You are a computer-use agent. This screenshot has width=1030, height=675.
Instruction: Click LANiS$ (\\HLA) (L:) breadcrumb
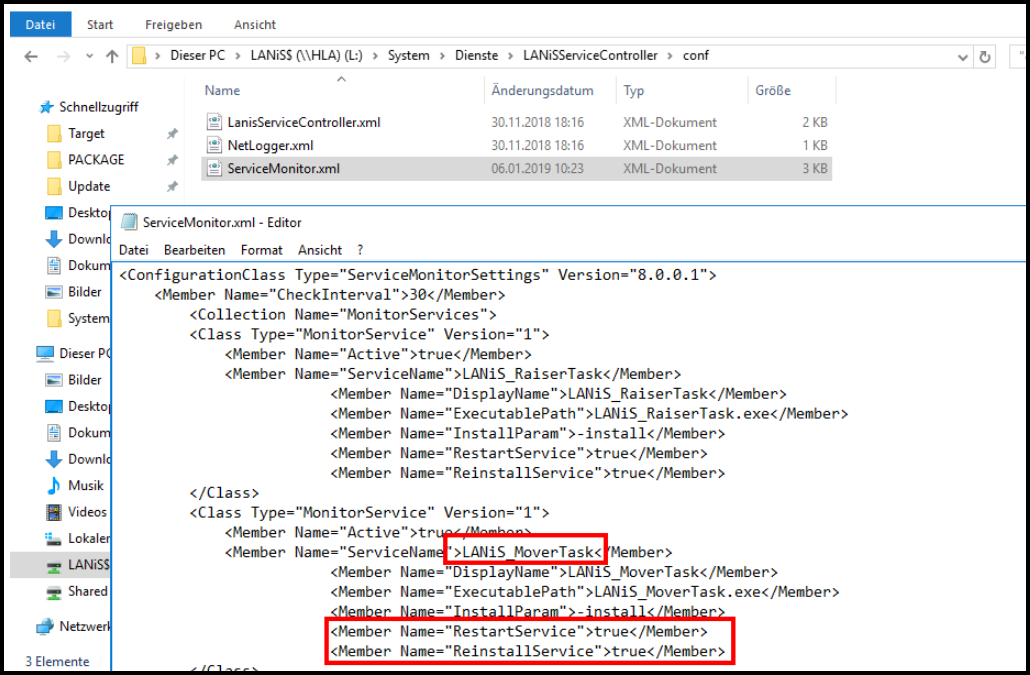click(306, 56)
